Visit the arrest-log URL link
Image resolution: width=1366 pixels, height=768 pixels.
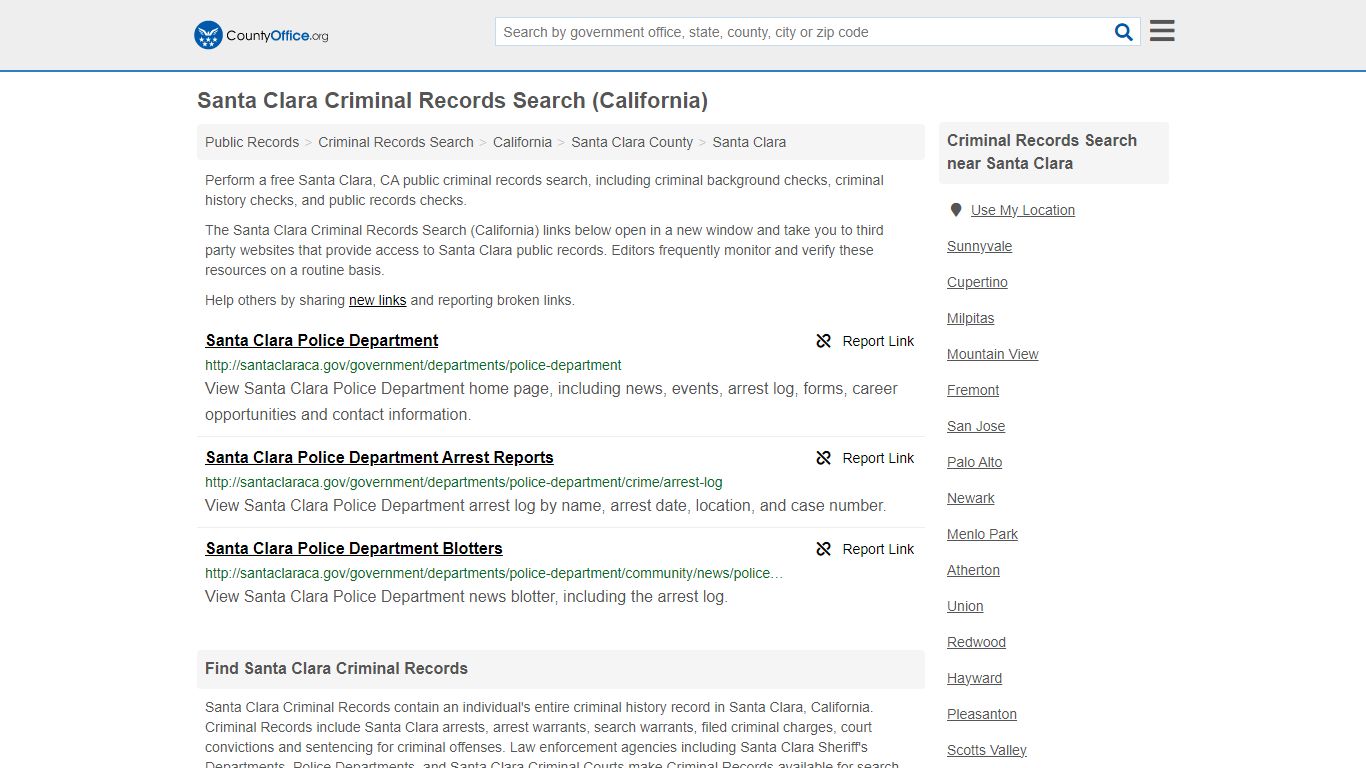[464, 482]
